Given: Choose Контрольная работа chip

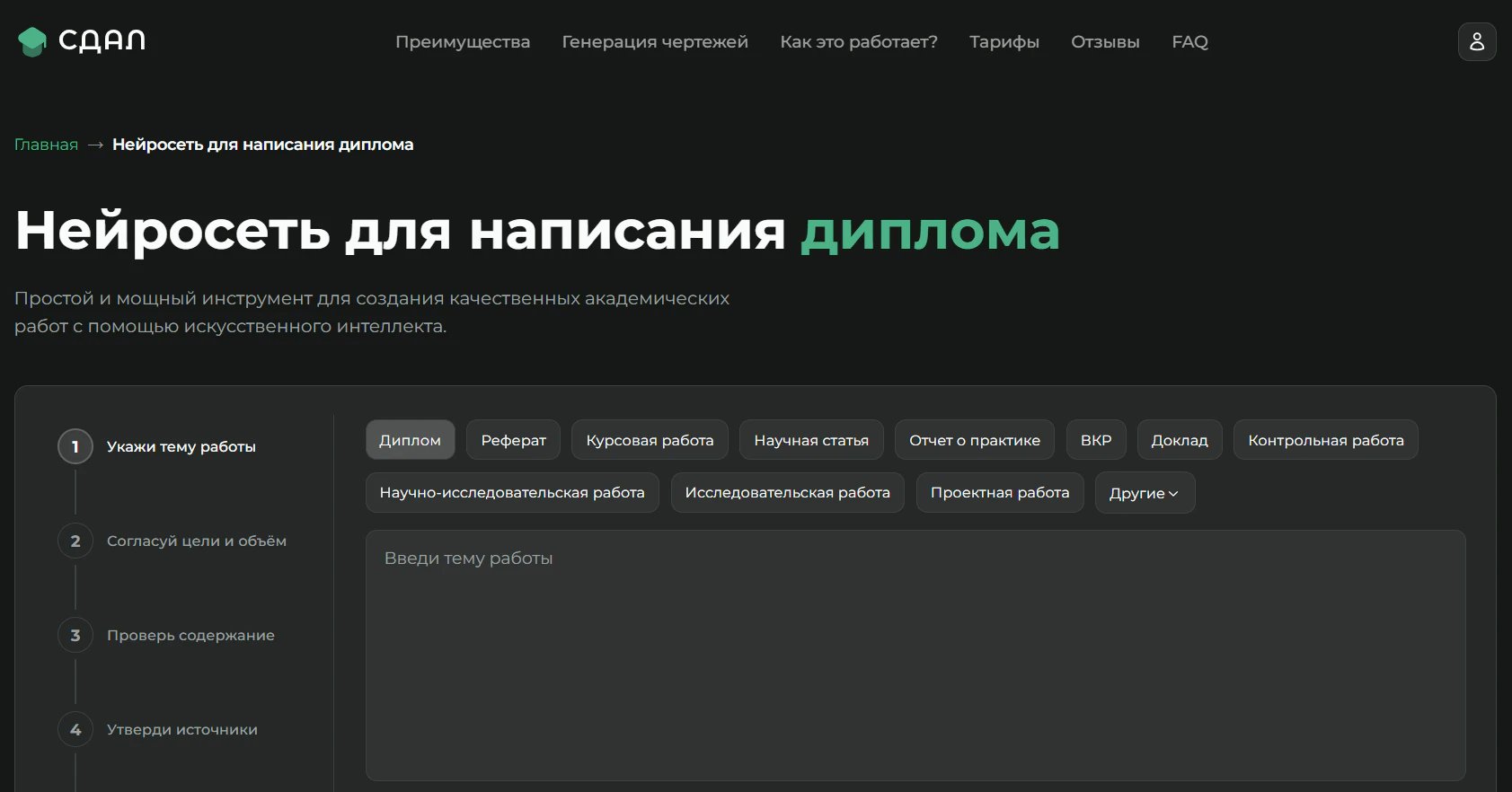Looking at the screenshot, I should (x=1326, y=440).
